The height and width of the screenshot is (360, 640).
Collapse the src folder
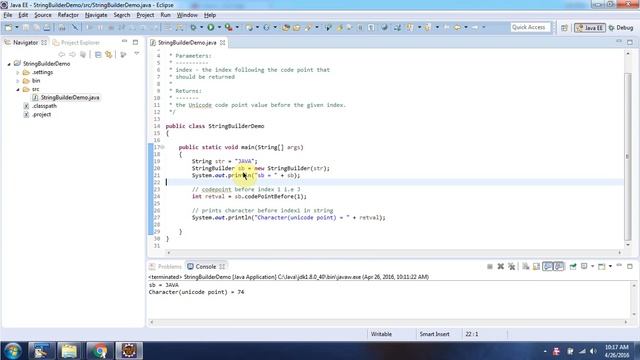(x=18, y=89)
